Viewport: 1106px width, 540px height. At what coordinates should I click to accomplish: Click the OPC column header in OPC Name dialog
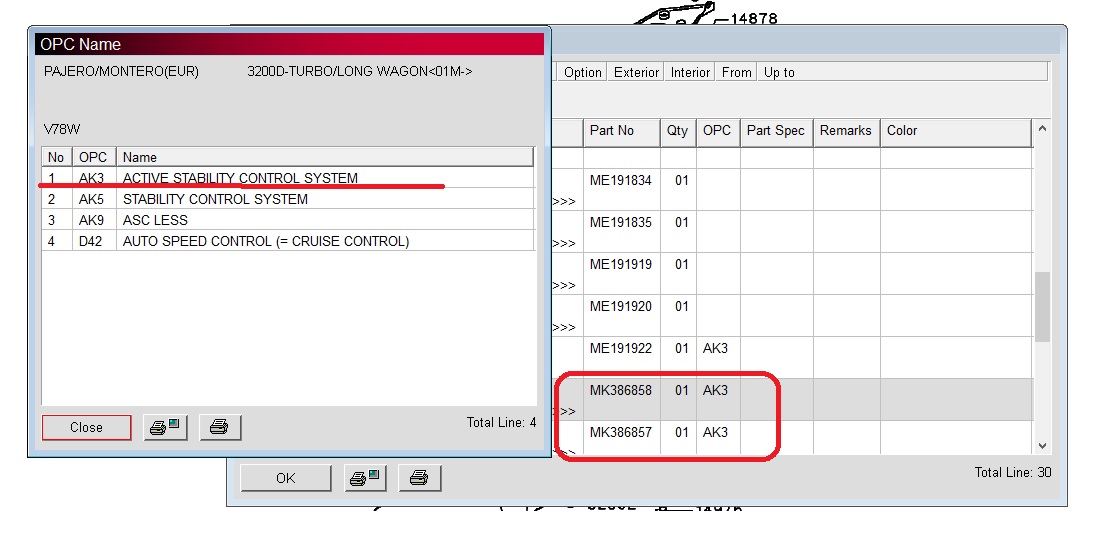pyautogui.click(x=93, y=157)
